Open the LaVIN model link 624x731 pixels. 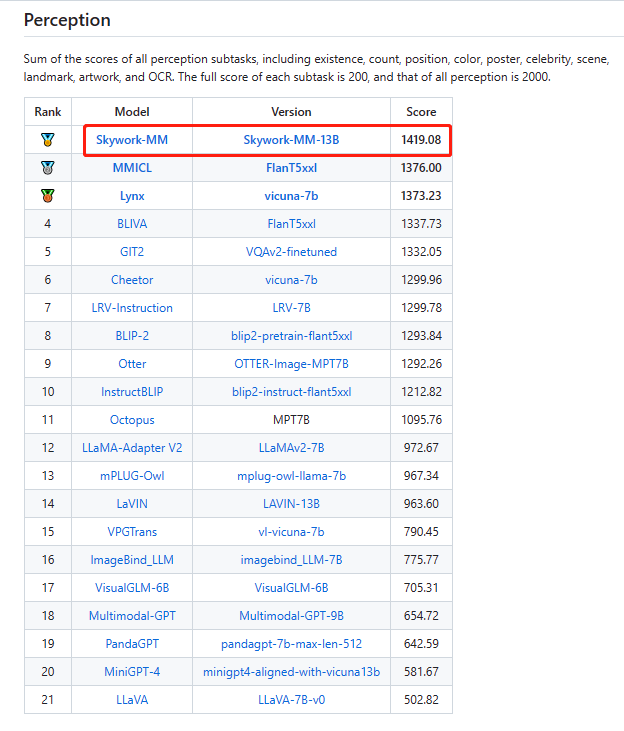[x=132, y=503]
